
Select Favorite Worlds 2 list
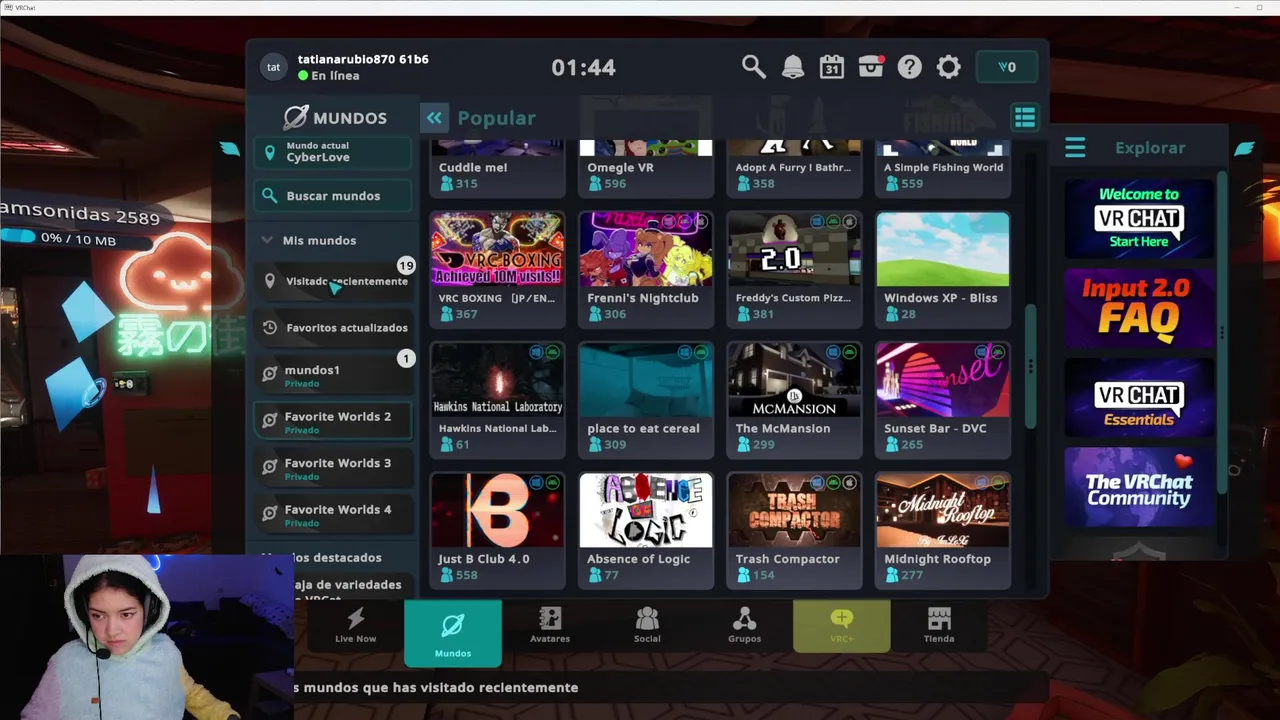(333, 422)
